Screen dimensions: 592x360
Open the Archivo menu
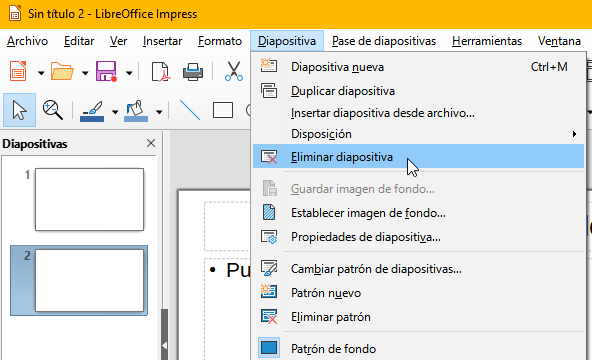28,41
